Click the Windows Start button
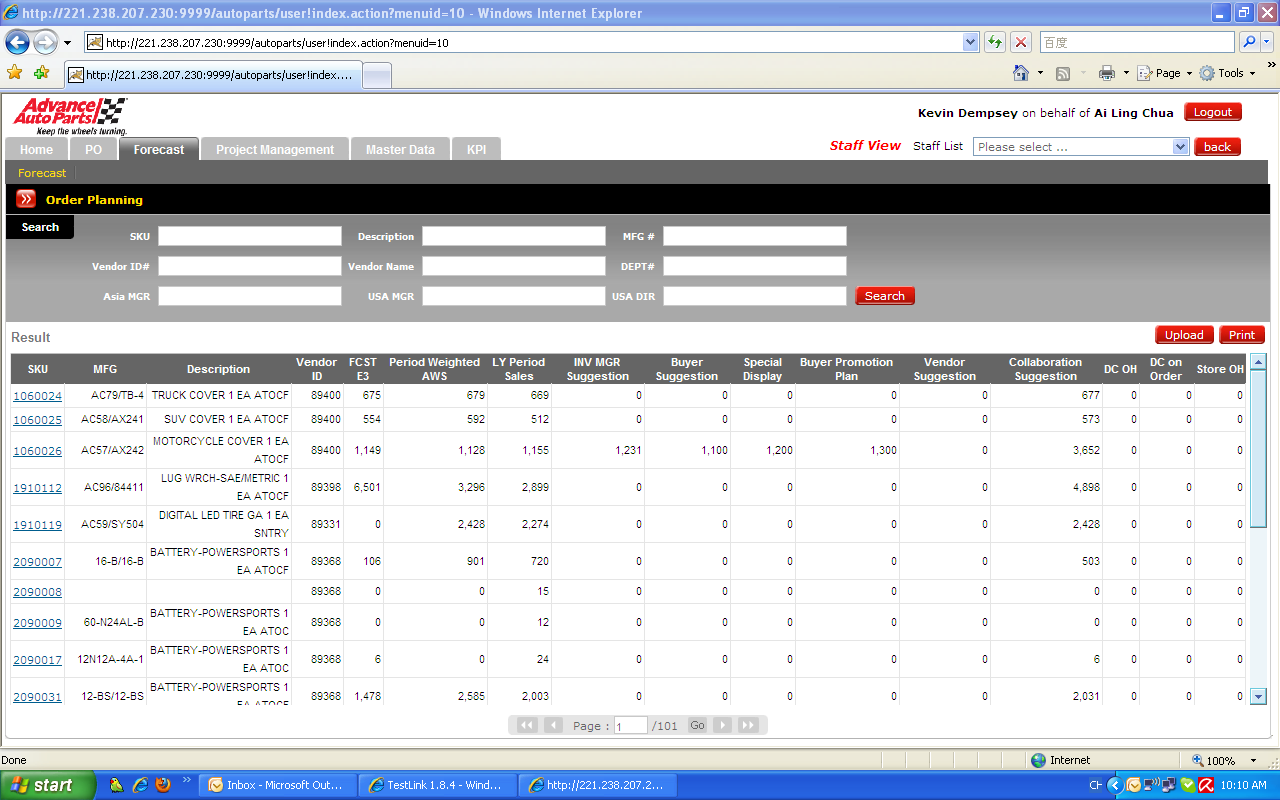This screenshot has height=800, width=1280. tap(48, 785)
